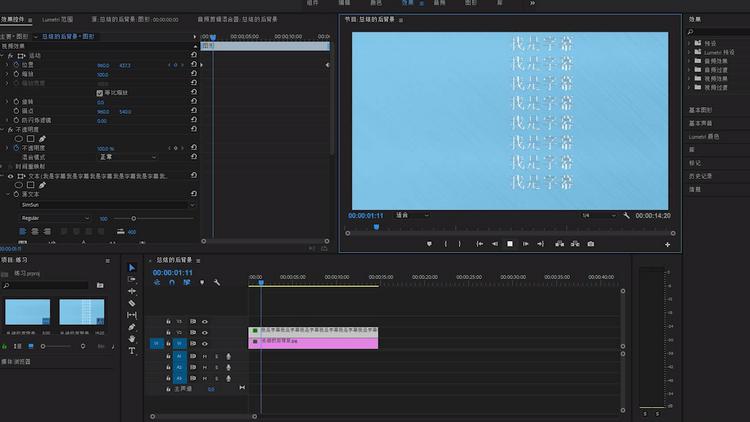Open the 音频 workspace tab
The height and width of the screenshot is (422, 750).
439,4
